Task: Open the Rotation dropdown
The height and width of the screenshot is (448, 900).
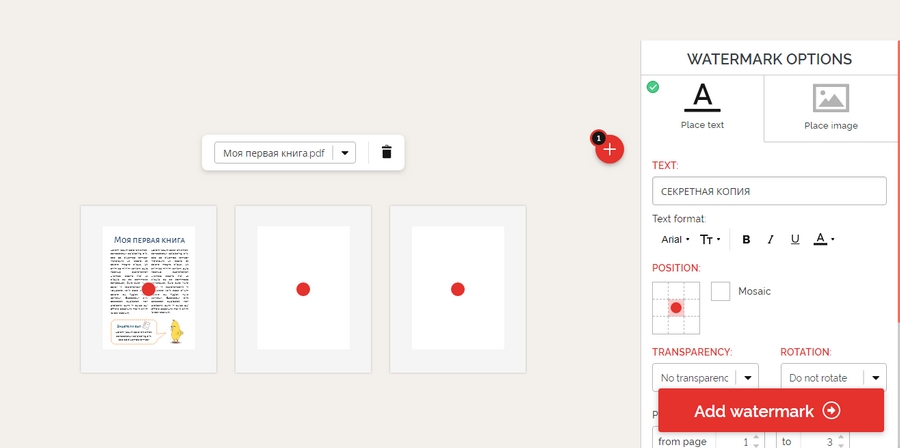Action: [x=833, y=377]
